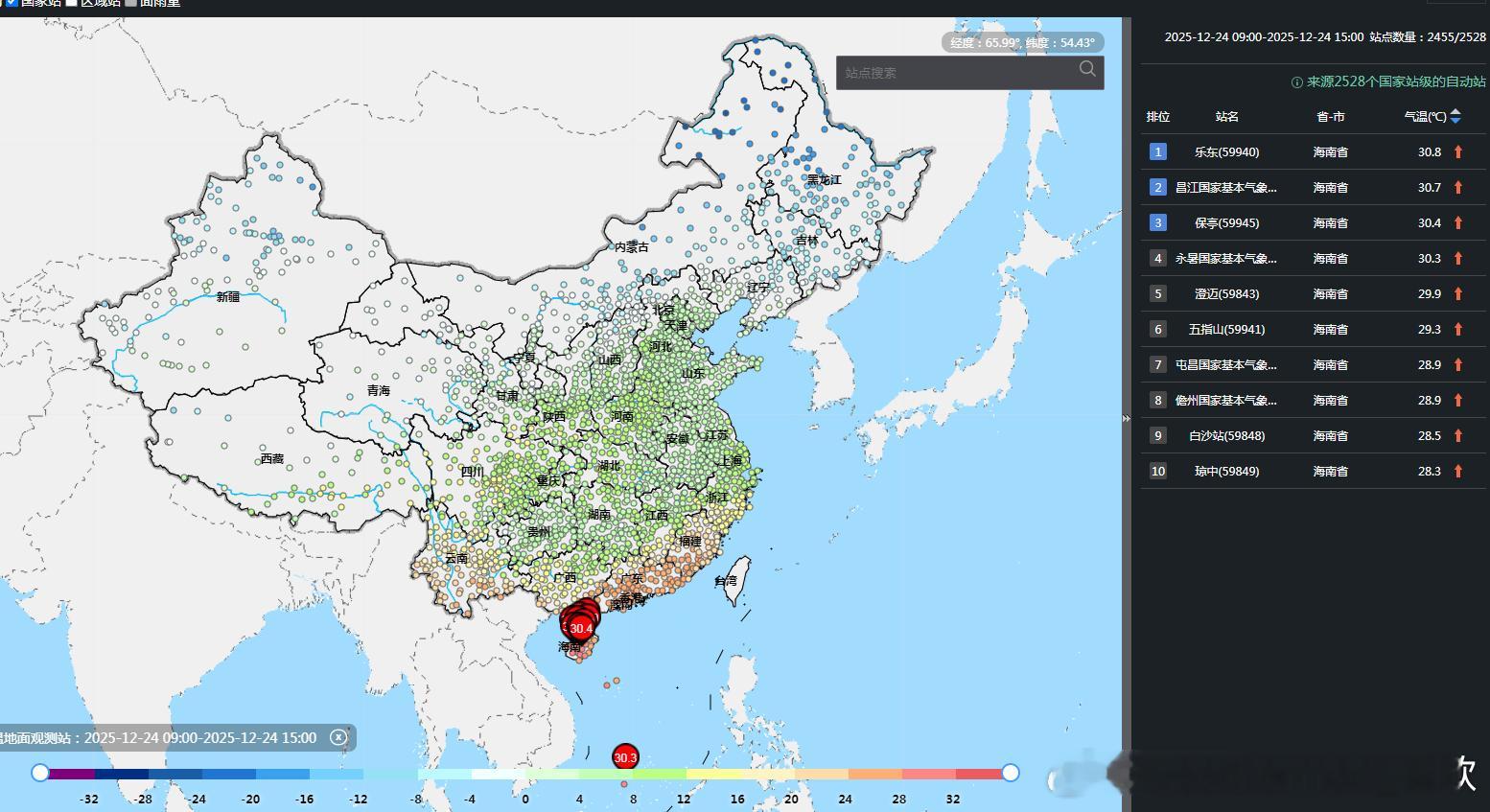Enable the 区域站 checkbox
The width and height of the screenshot is (1490, 812).
[x=71, y=3]
